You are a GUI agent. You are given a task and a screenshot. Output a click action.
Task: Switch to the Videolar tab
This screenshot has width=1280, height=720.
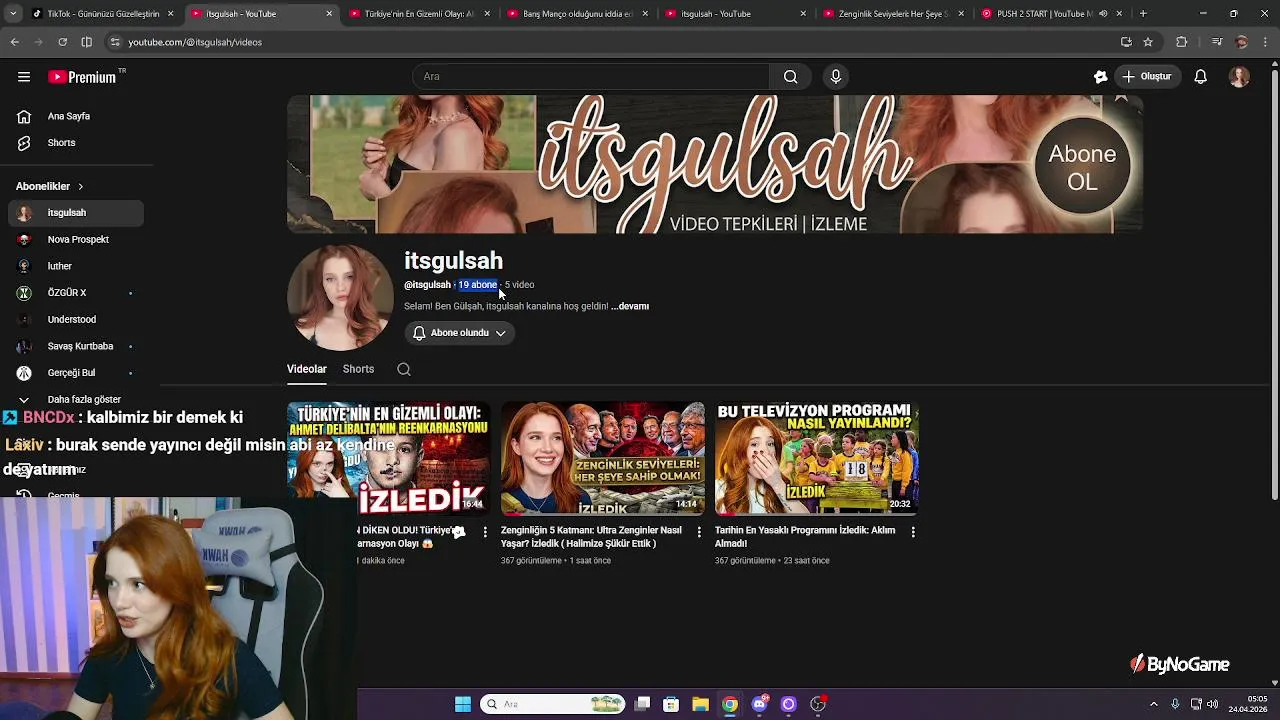307,369
